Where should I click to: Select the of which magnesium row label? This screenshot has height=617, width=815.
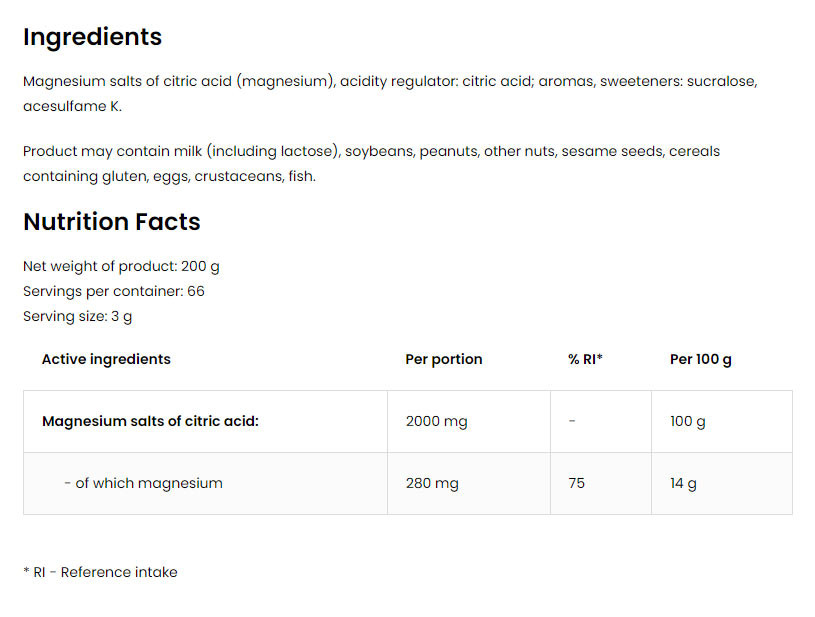[143, 484]
